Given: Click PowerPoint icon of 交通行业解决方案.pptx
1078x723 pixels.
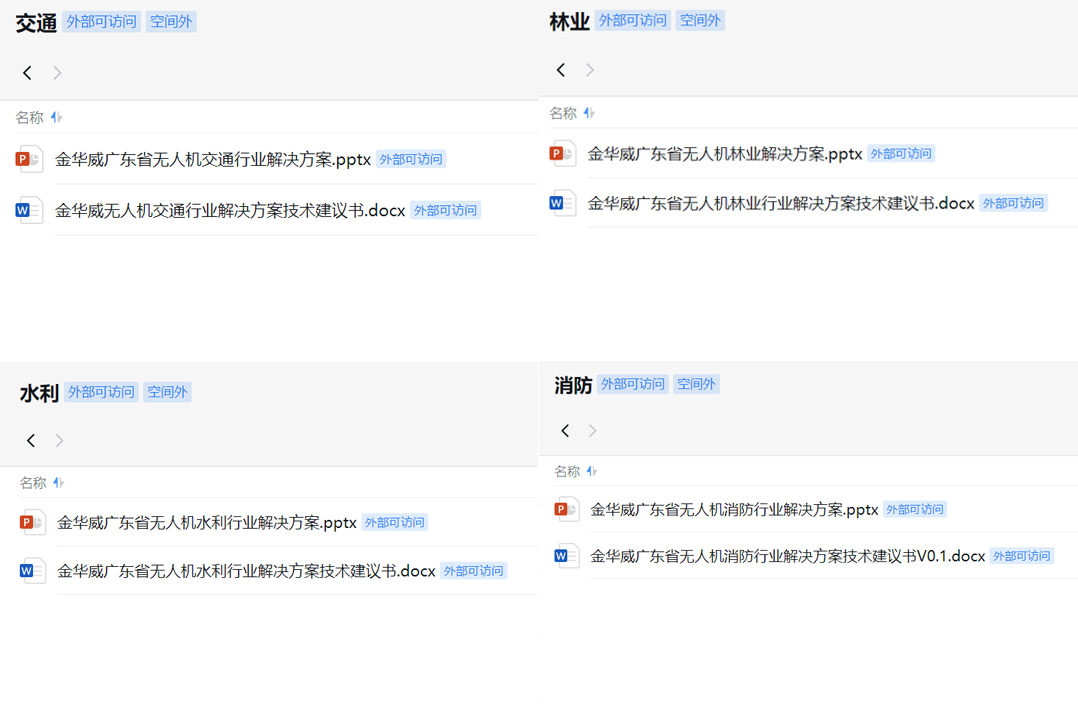Looking at the screenshot, I should click(x=30, y=159).
